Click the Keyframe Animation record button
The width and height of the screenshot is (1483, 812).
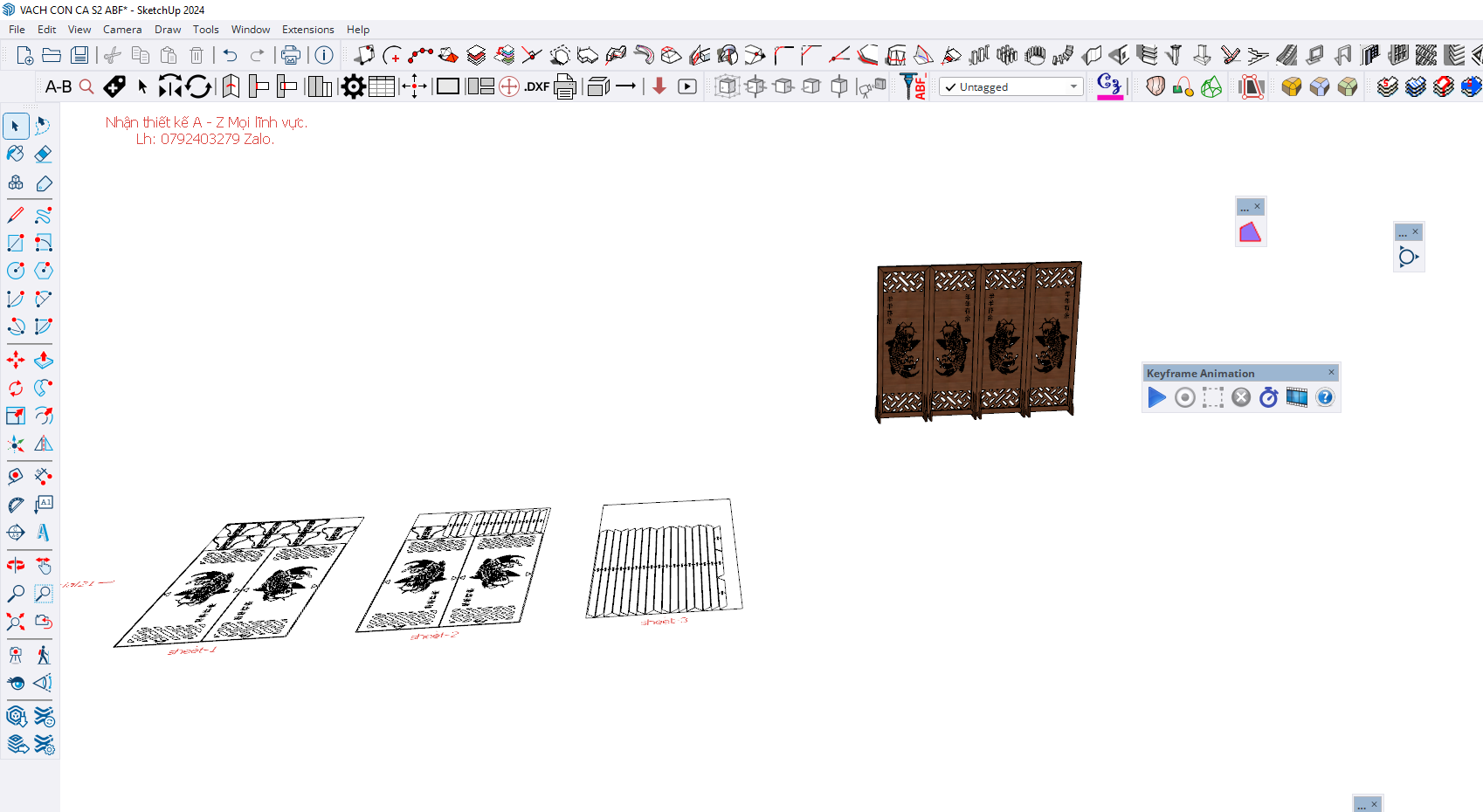pos(1184,398)
